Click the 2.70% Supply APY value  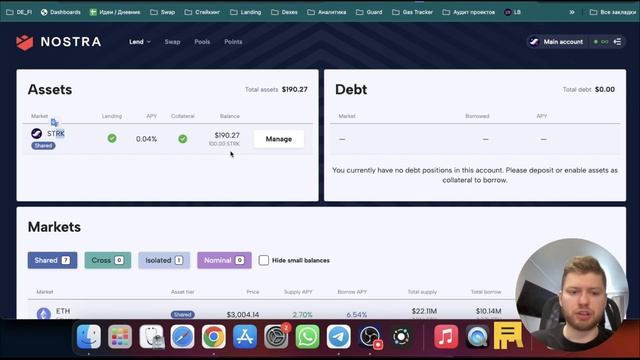click(x=302, y=314)
